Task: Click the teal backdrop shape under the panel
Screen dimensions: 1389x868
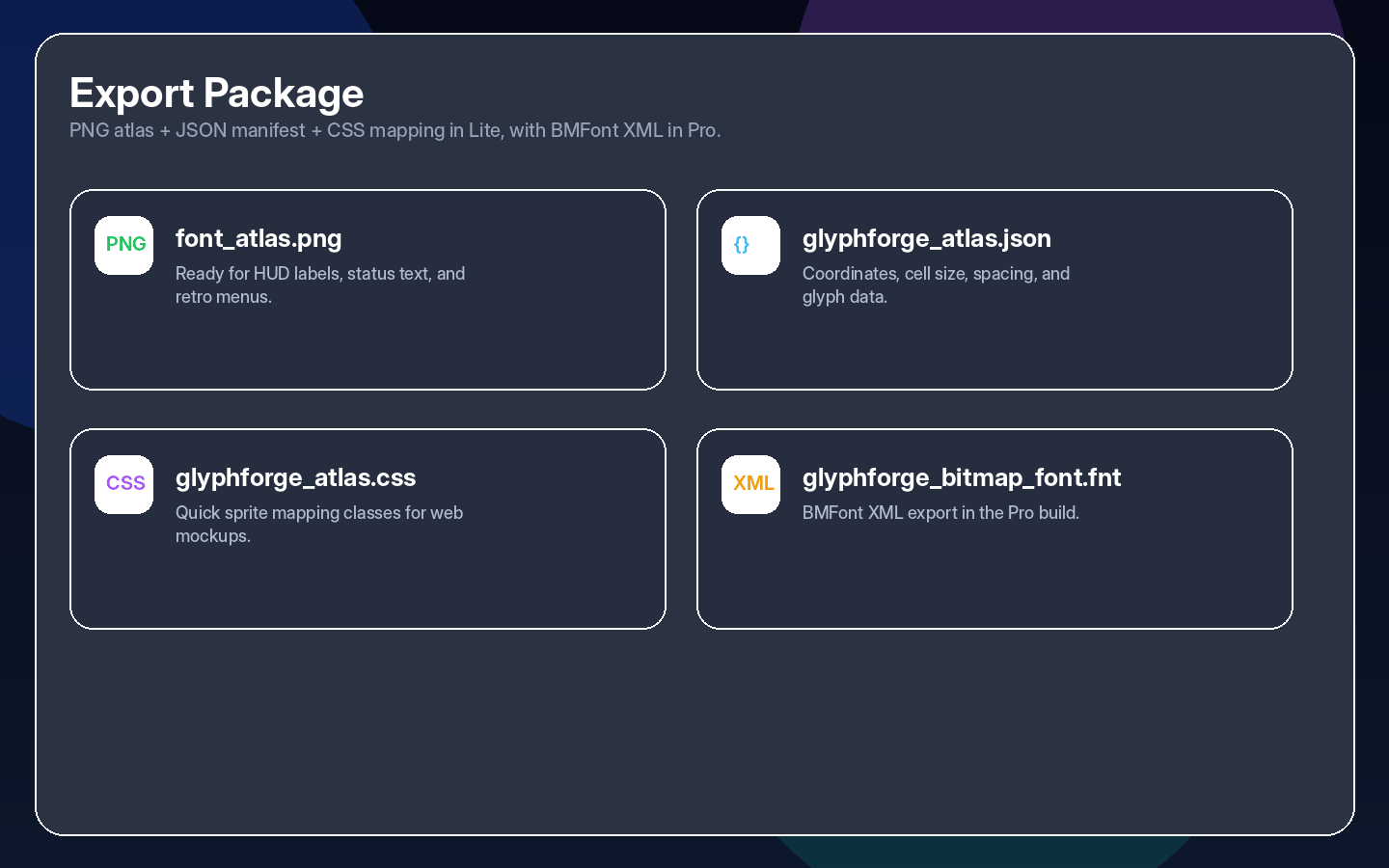Action: 984,853
